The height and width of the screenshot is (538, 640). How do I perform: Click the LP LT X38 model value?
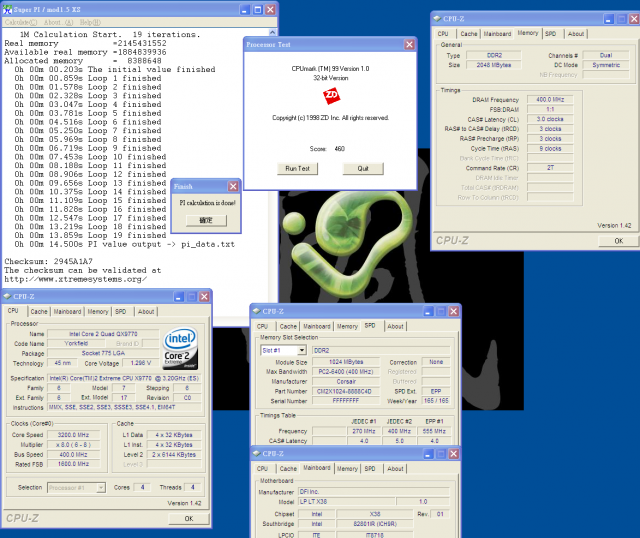[x=347, y=502]
